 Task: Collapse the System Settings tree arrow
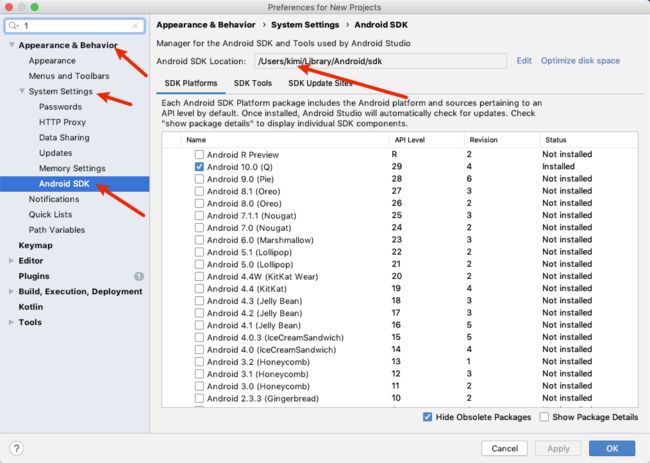point(22,91)
